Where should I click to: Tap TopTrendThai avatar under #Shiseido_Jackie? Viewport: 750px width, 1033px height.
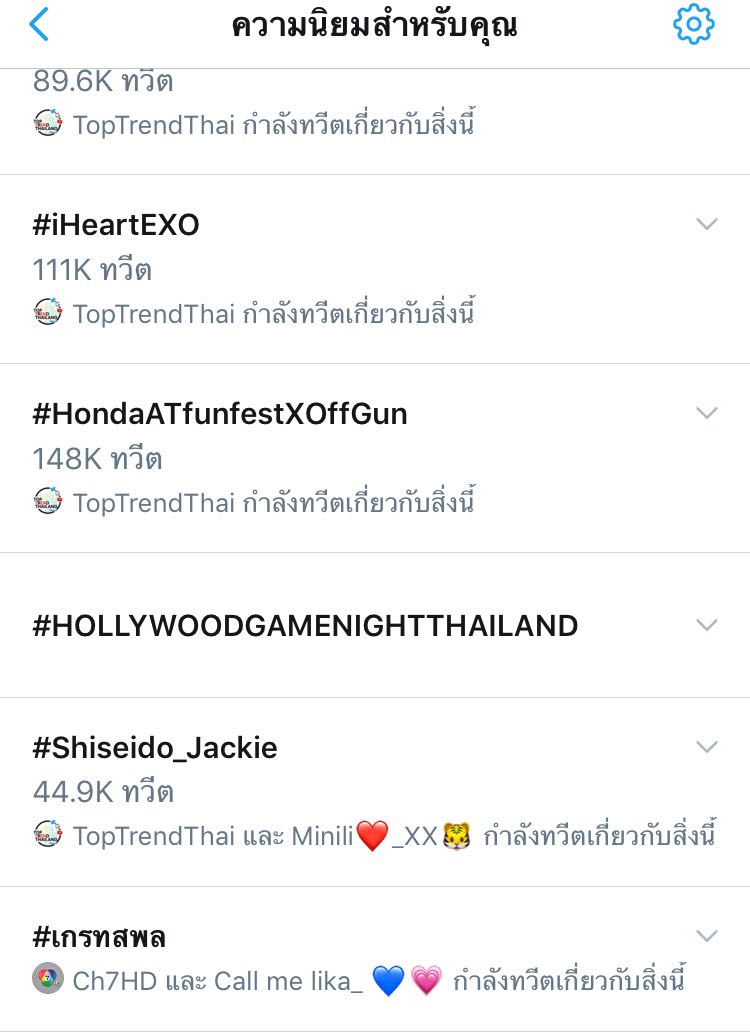click(48, 835)
